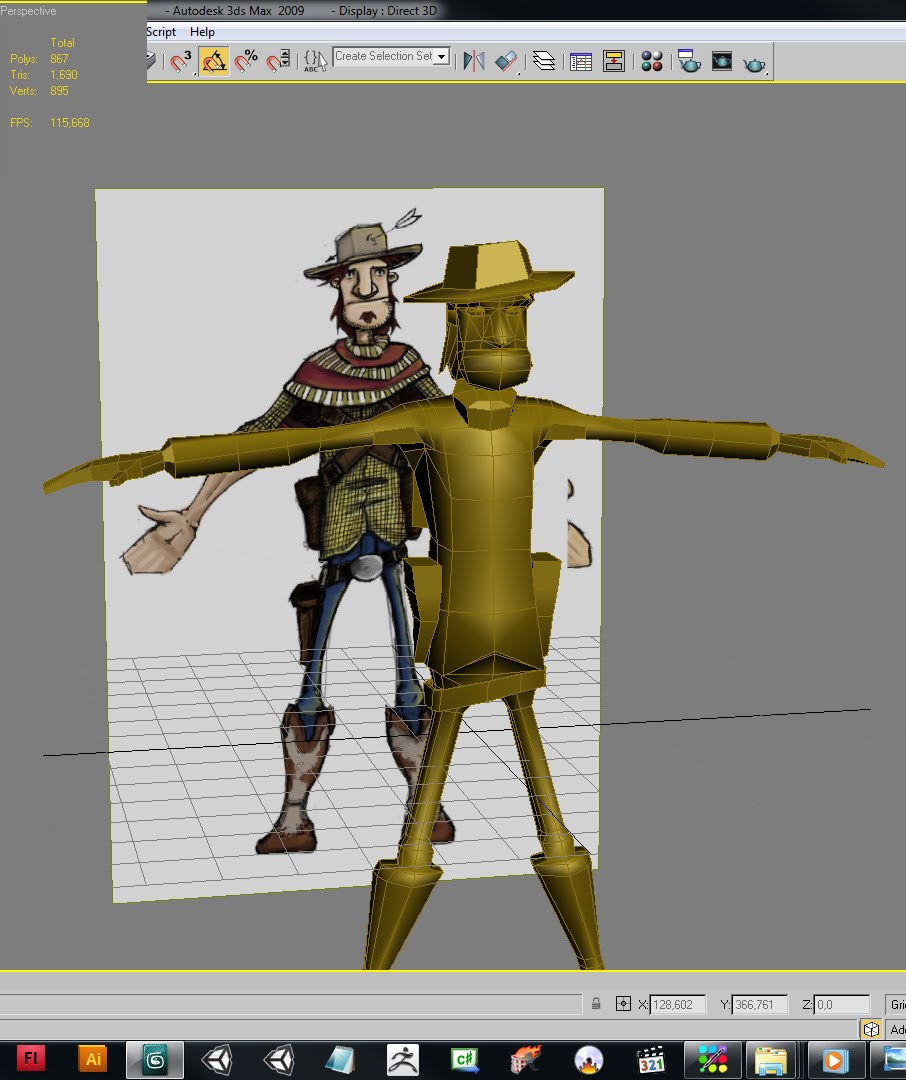The height and width of the screenshot is (1080, 906).
Task: Click the Align tool icon
Action: [x=506, y=61]
